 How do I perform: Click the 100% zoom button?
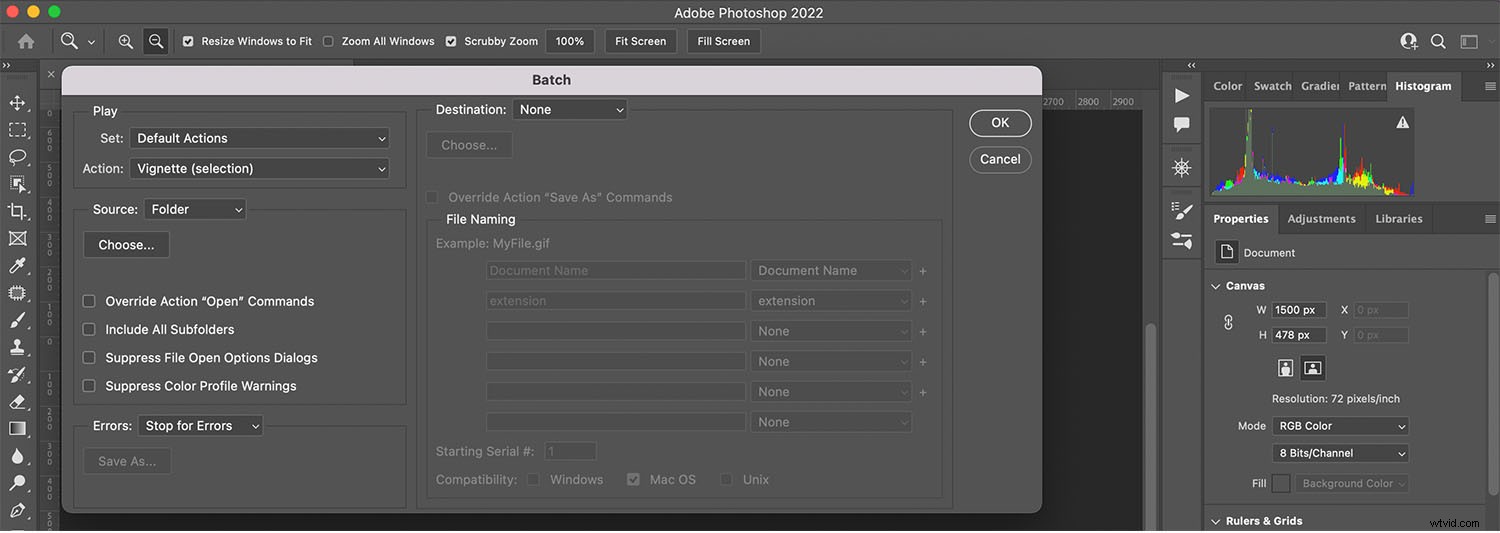tap(570, 41)
